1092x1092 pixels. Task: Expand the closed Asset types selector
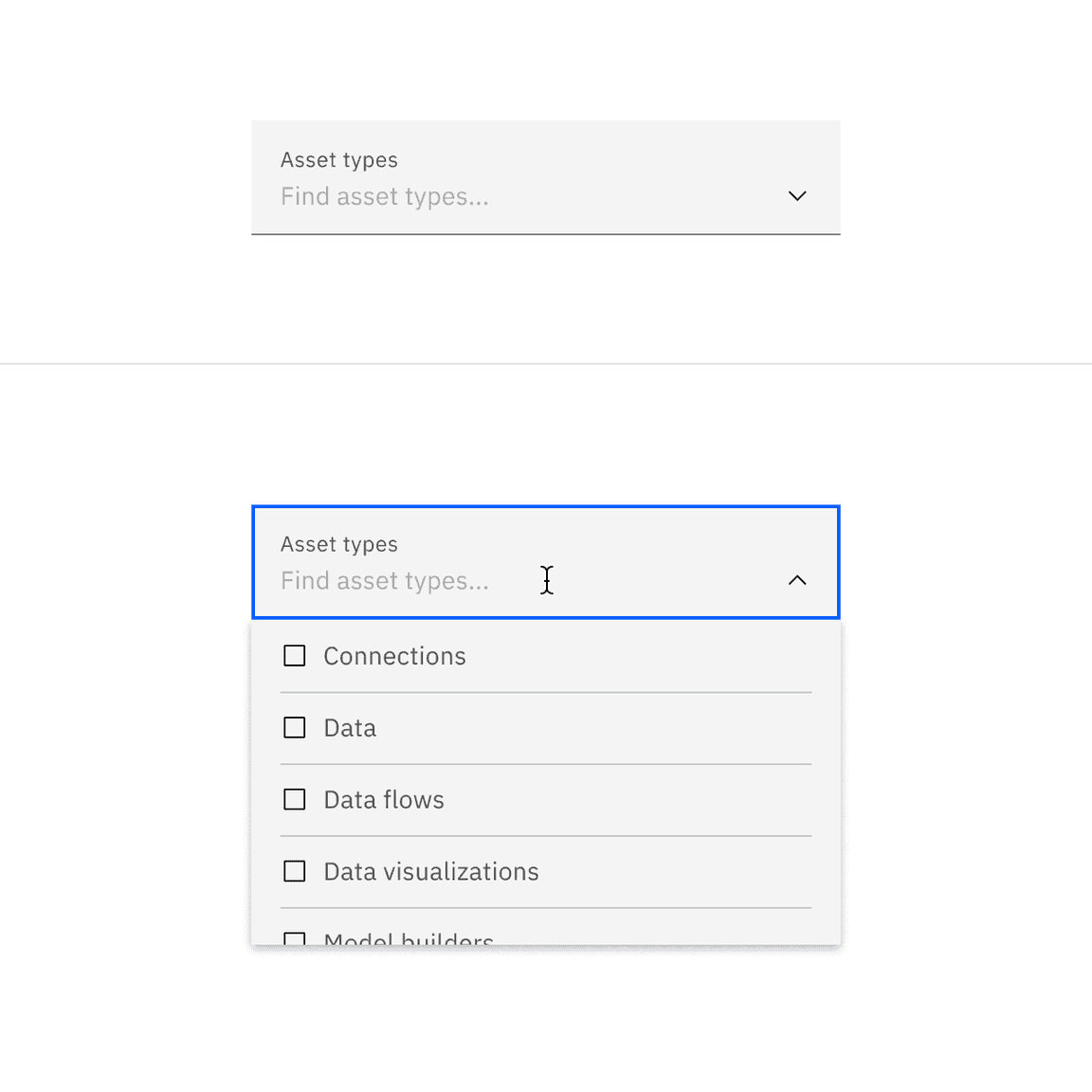pos(545,177)
